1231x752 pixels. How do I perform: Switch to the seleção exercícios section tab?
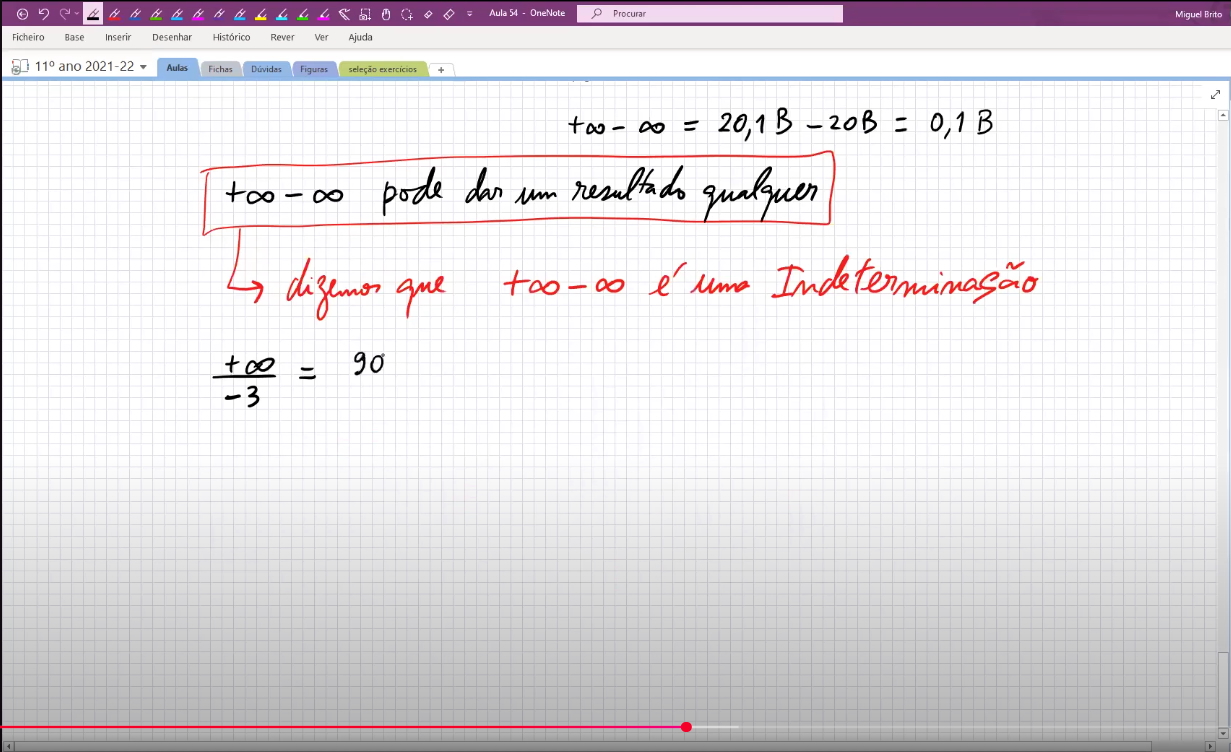pos(383,69)
